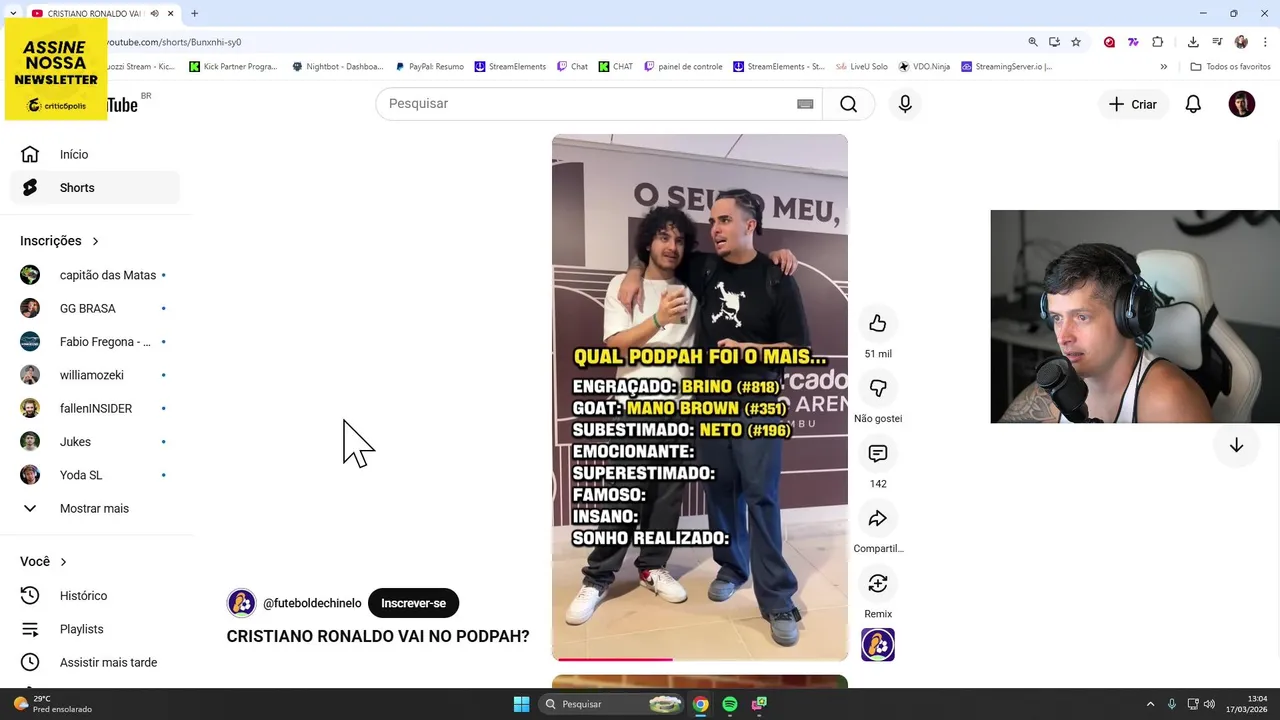This screenshot has width=1280, height=720.
Task: Open Chrome downloads icon
Action: (1193, 42)
